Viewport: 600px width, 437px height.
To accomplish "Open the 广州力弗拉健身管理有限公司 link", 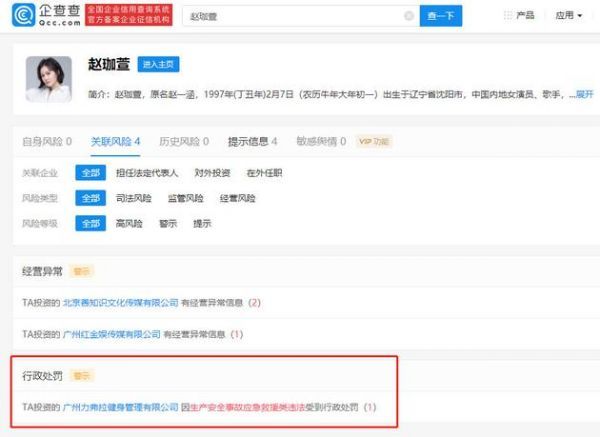I will tap(120, 407).
